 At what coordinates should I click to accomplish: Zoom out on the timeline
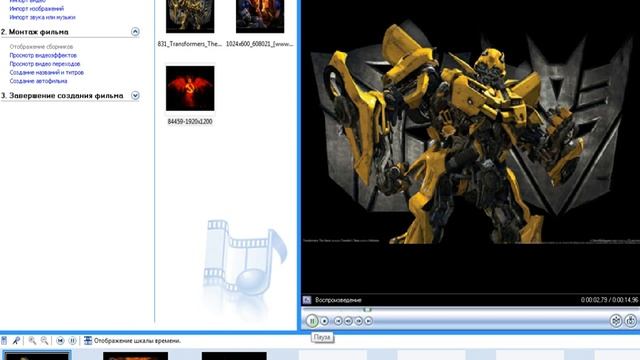[x=44, y=340]
